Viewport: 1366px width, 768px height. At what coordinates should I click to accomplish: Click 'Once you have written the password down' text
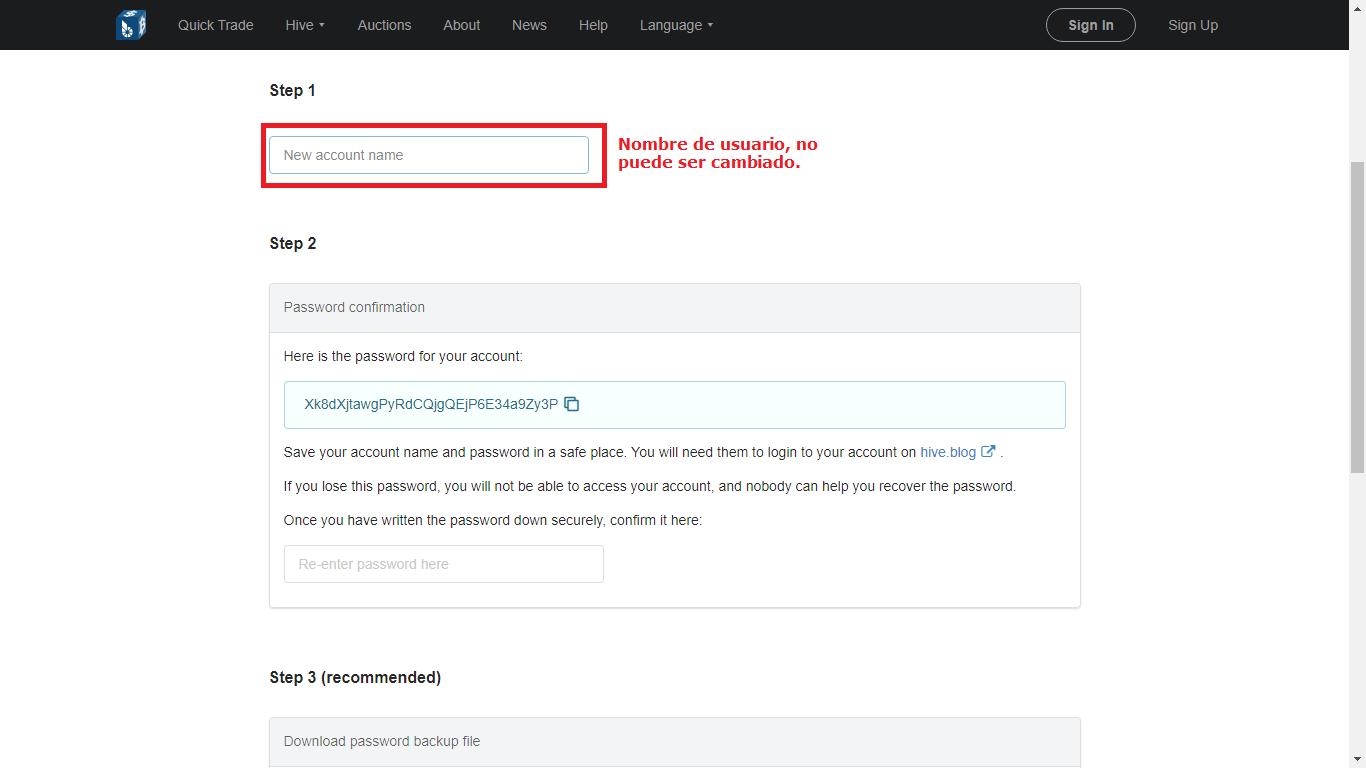pos(493,520)
